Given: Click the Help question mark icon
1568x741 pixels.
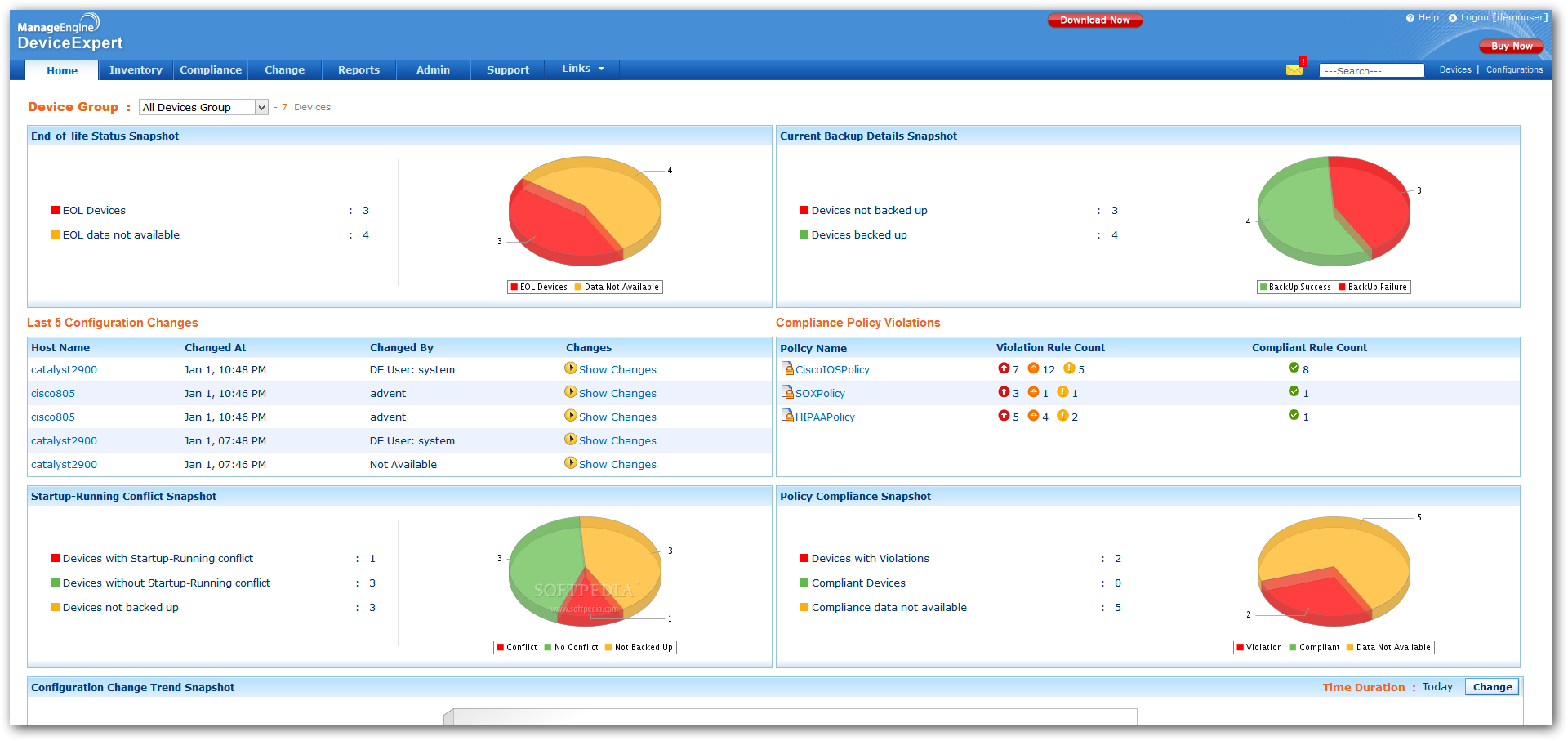Looking at the screenshot, I should coord(1410,18).
